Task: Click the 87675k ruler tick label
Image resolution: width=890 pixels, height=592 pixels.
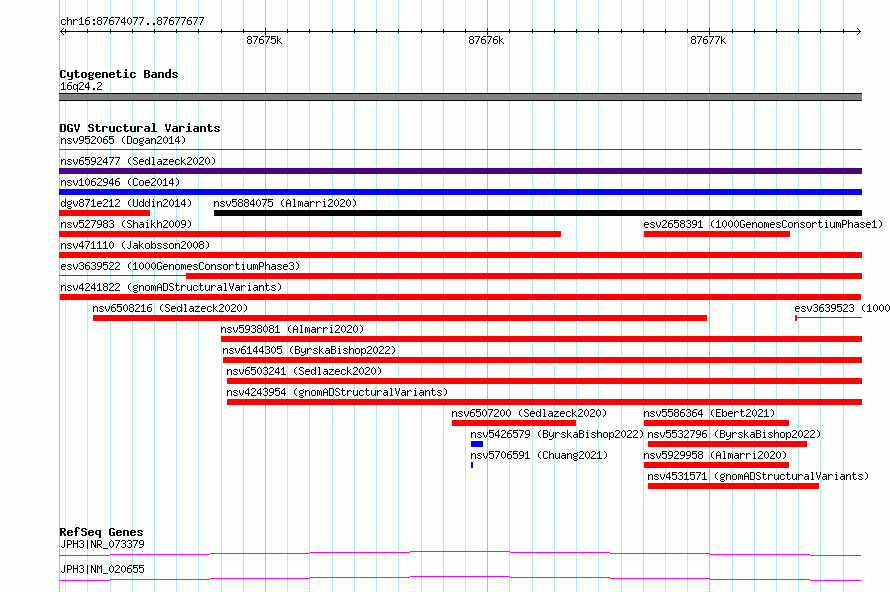Action: pos(264,40)
